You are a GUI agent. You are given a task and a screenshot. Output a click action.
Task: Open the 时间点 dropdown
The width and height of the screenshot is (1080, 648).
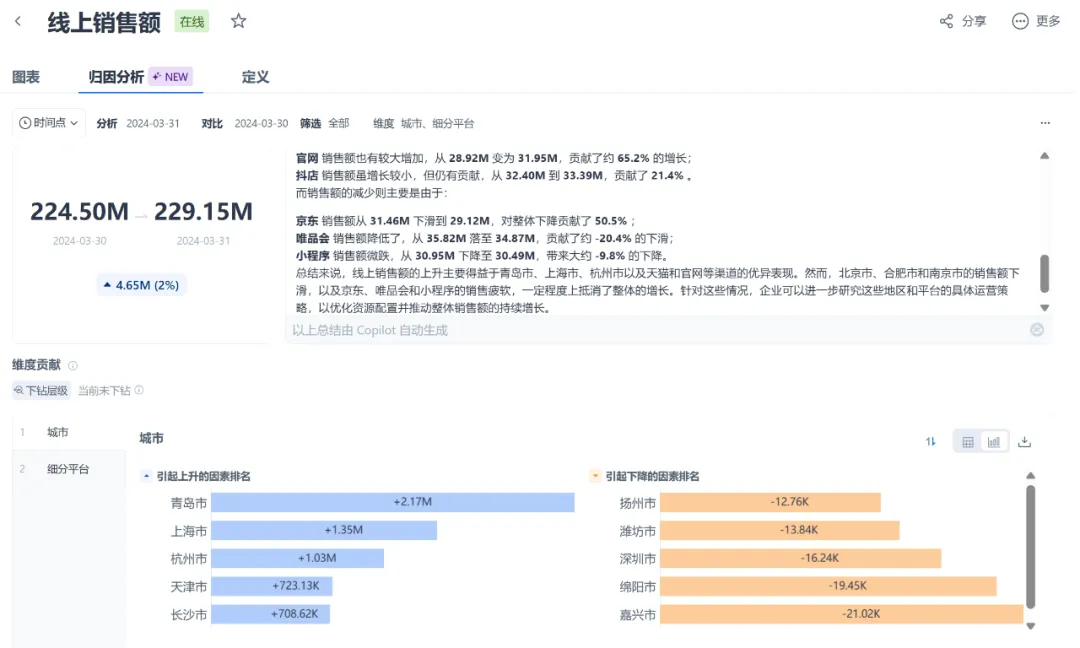(x=47, y=122)
